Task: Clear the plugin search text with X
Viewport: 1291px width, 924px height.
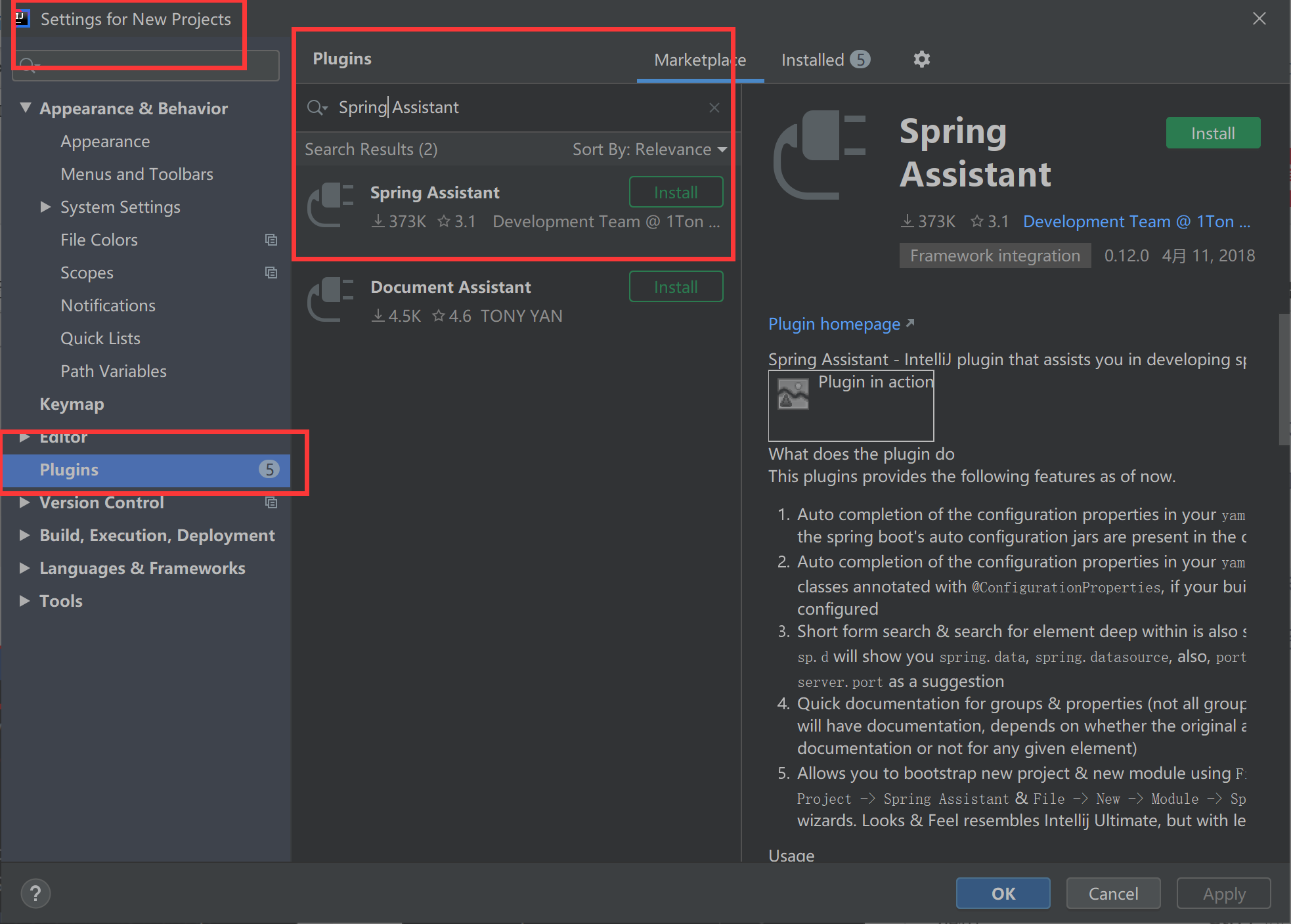Action: 714,108
